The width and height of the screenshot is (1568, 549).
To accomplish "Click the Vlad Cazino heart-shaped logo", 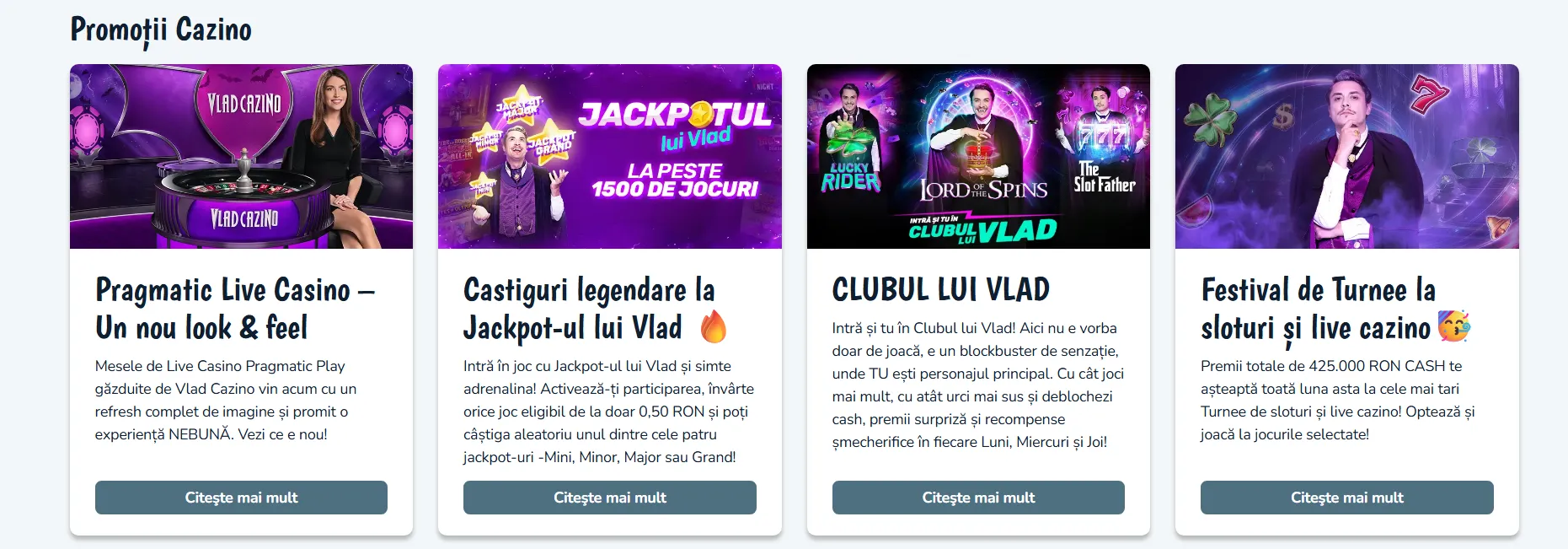I will tap(244, 105).
